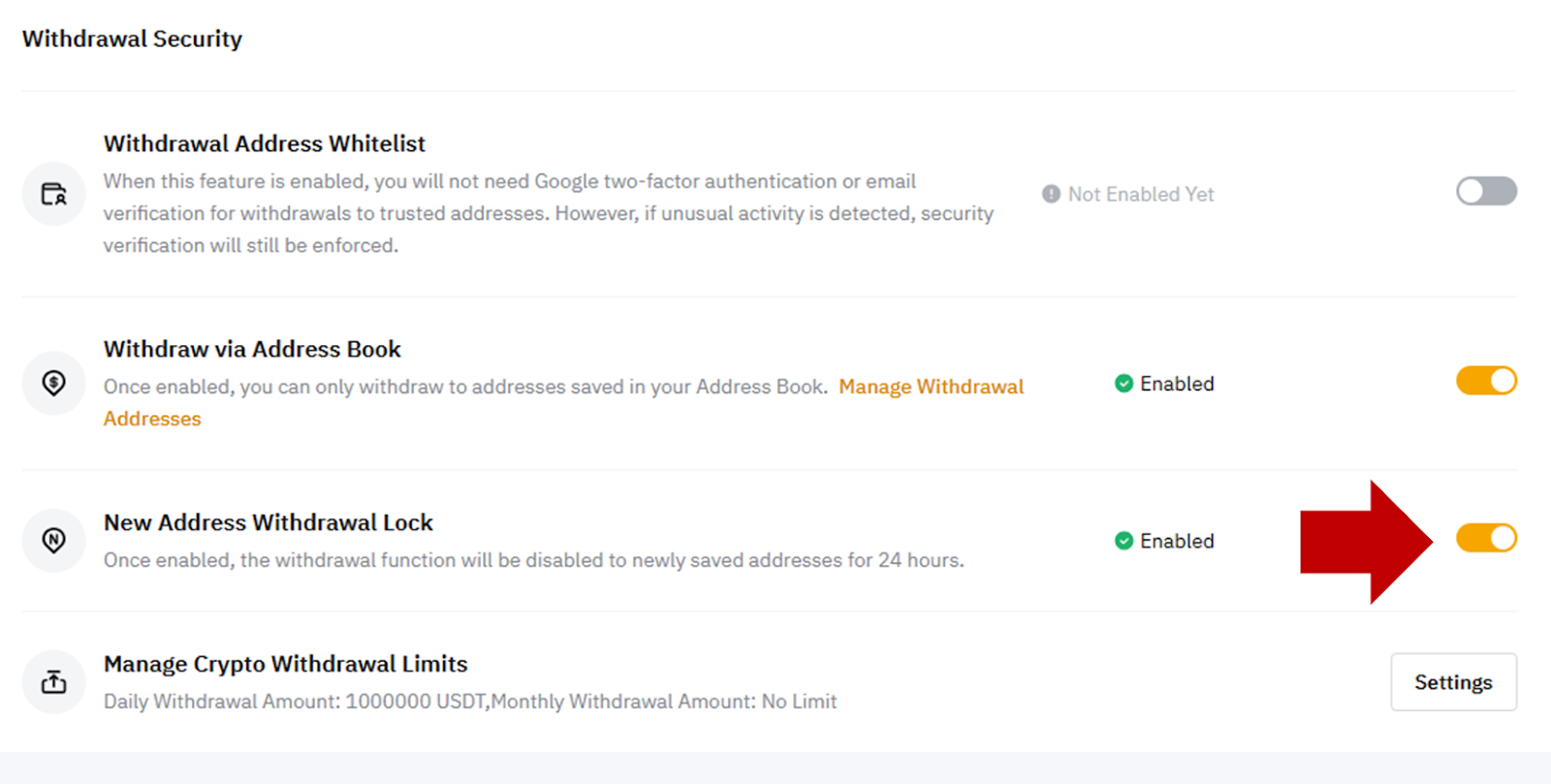
Task: Select the Withdrawal Security heading
Action: [132, 38]
